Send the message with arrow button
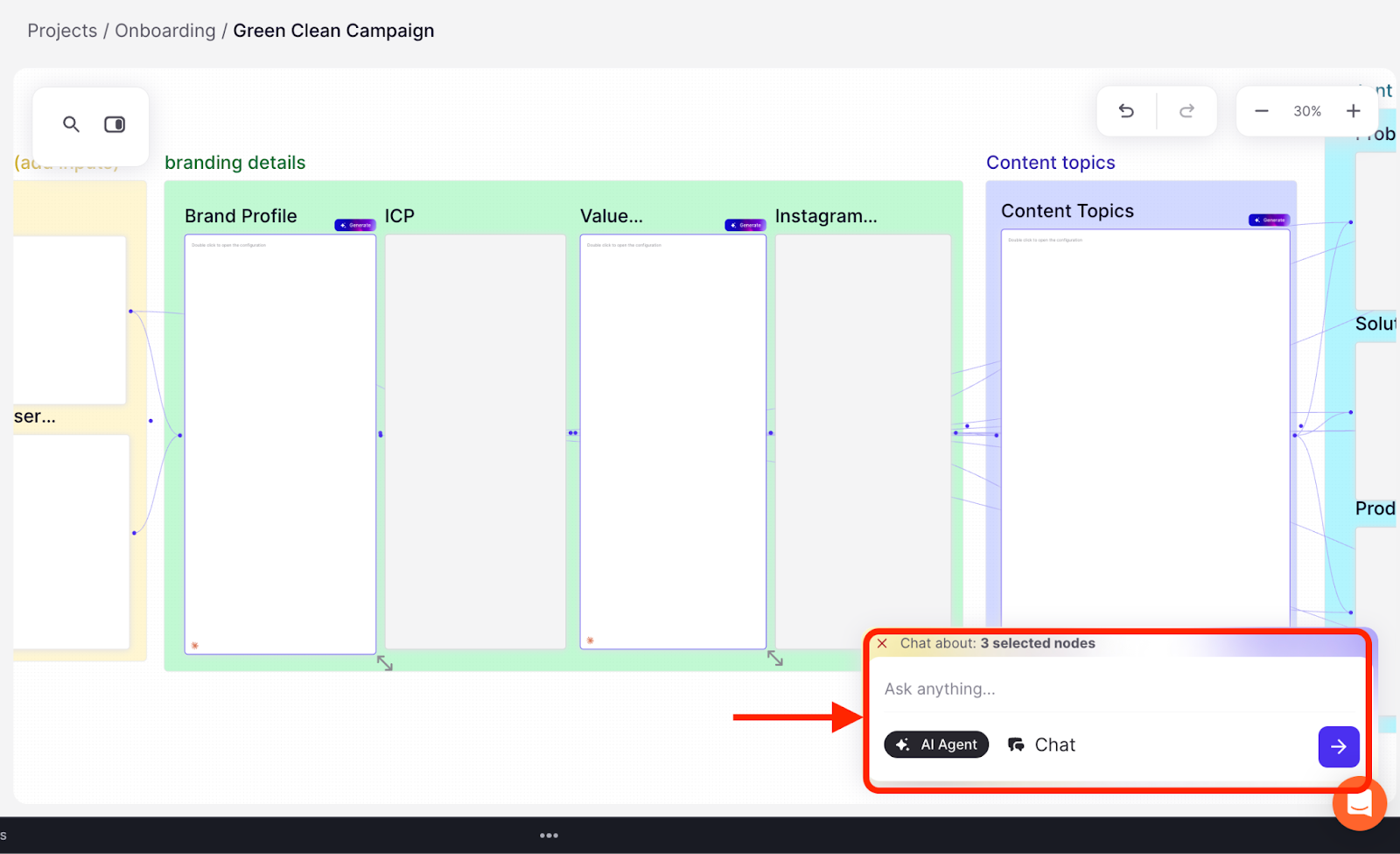Viewport: 1400px width, 854px height. 1338,746
